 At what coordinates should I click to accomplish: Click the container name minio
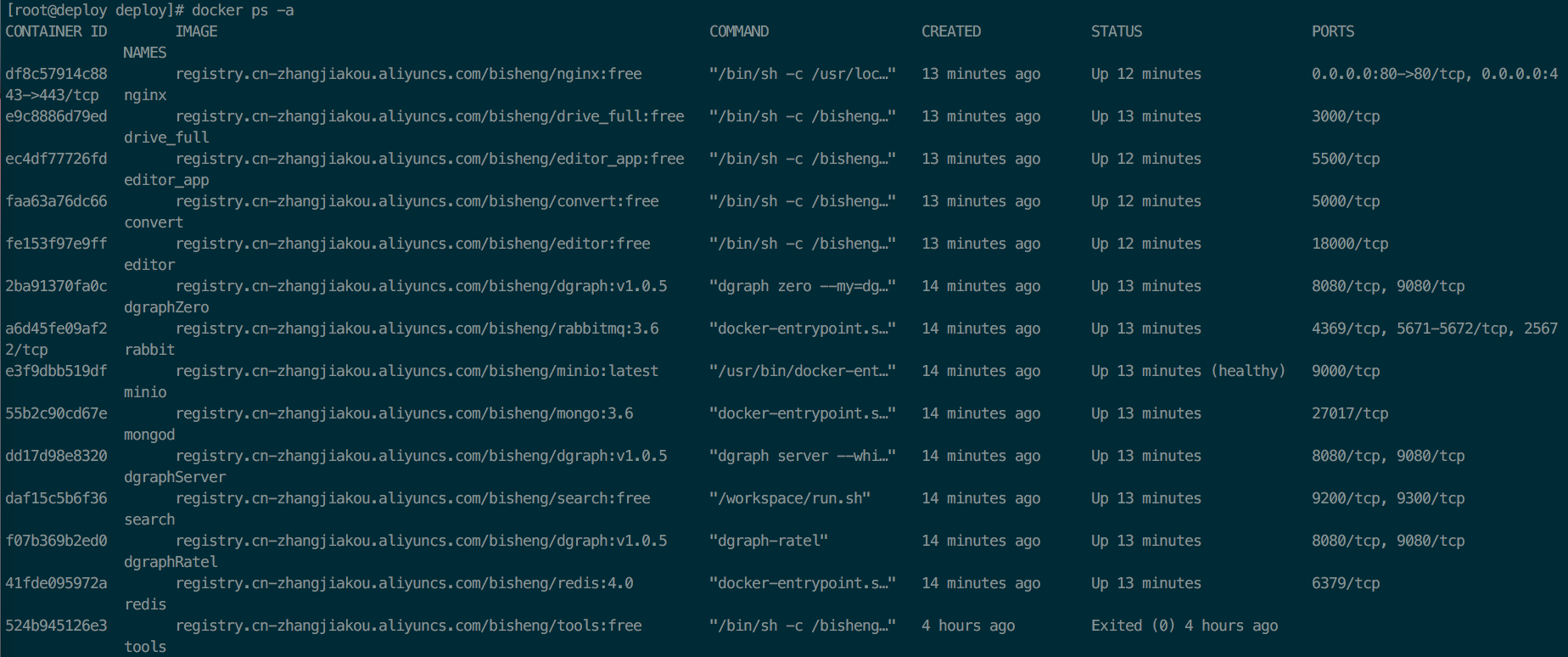pos(145,392)
